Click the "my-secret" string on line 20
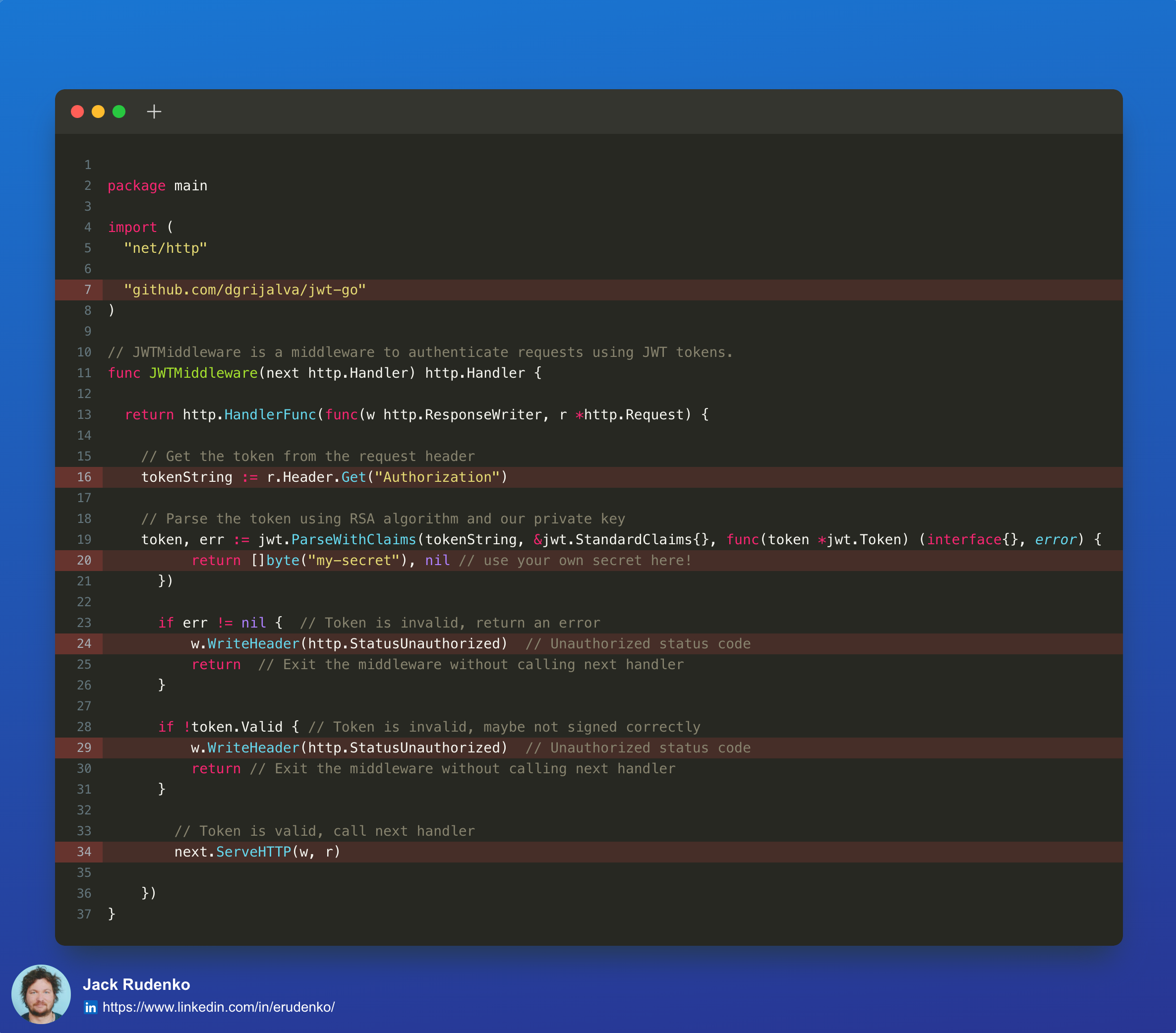The width and height of the screenshot is (1176, 1033). coord(354,561)
